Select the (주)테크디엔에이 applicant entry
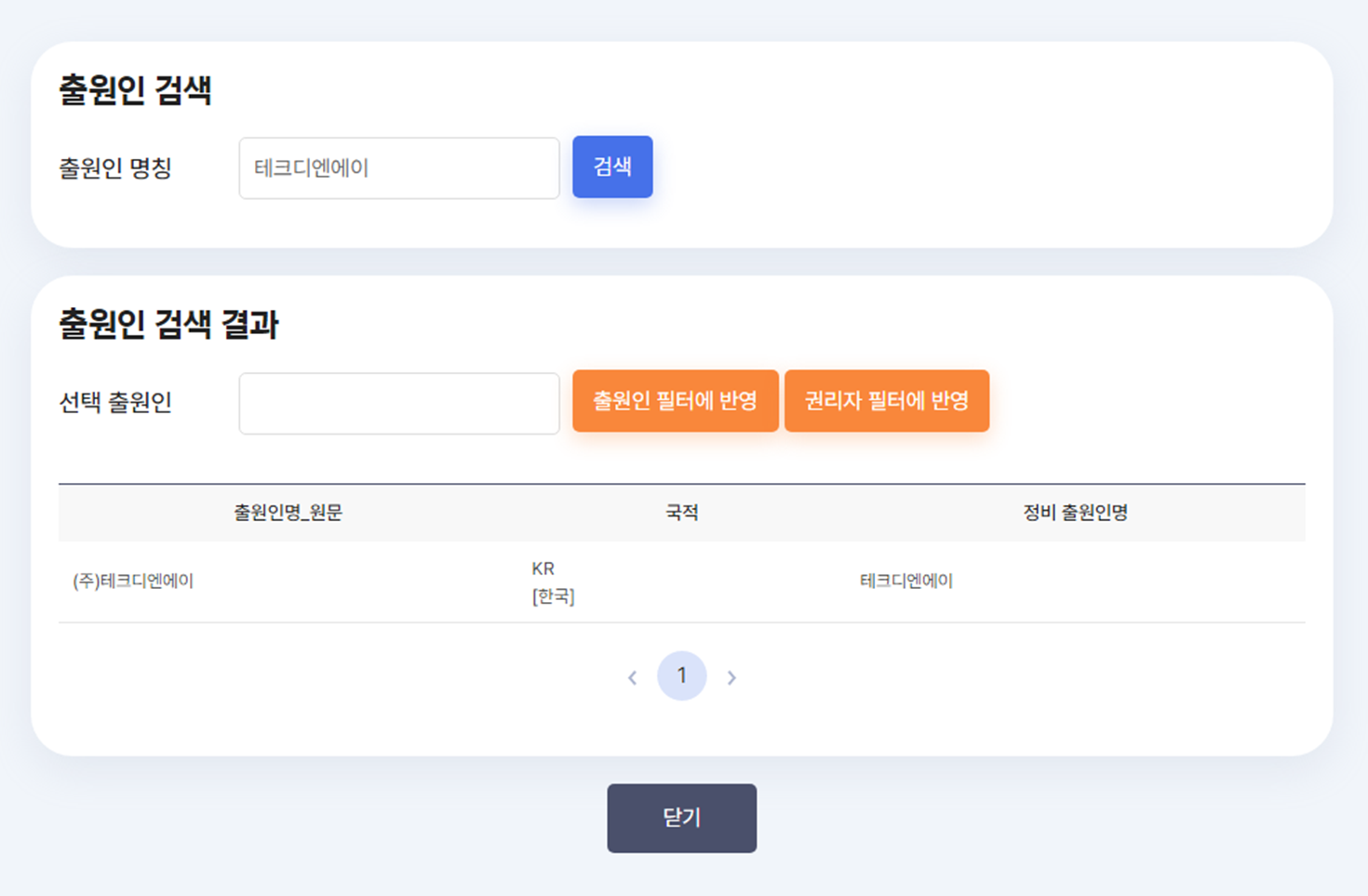This screenshot has width=1368, height=896. 133,582
